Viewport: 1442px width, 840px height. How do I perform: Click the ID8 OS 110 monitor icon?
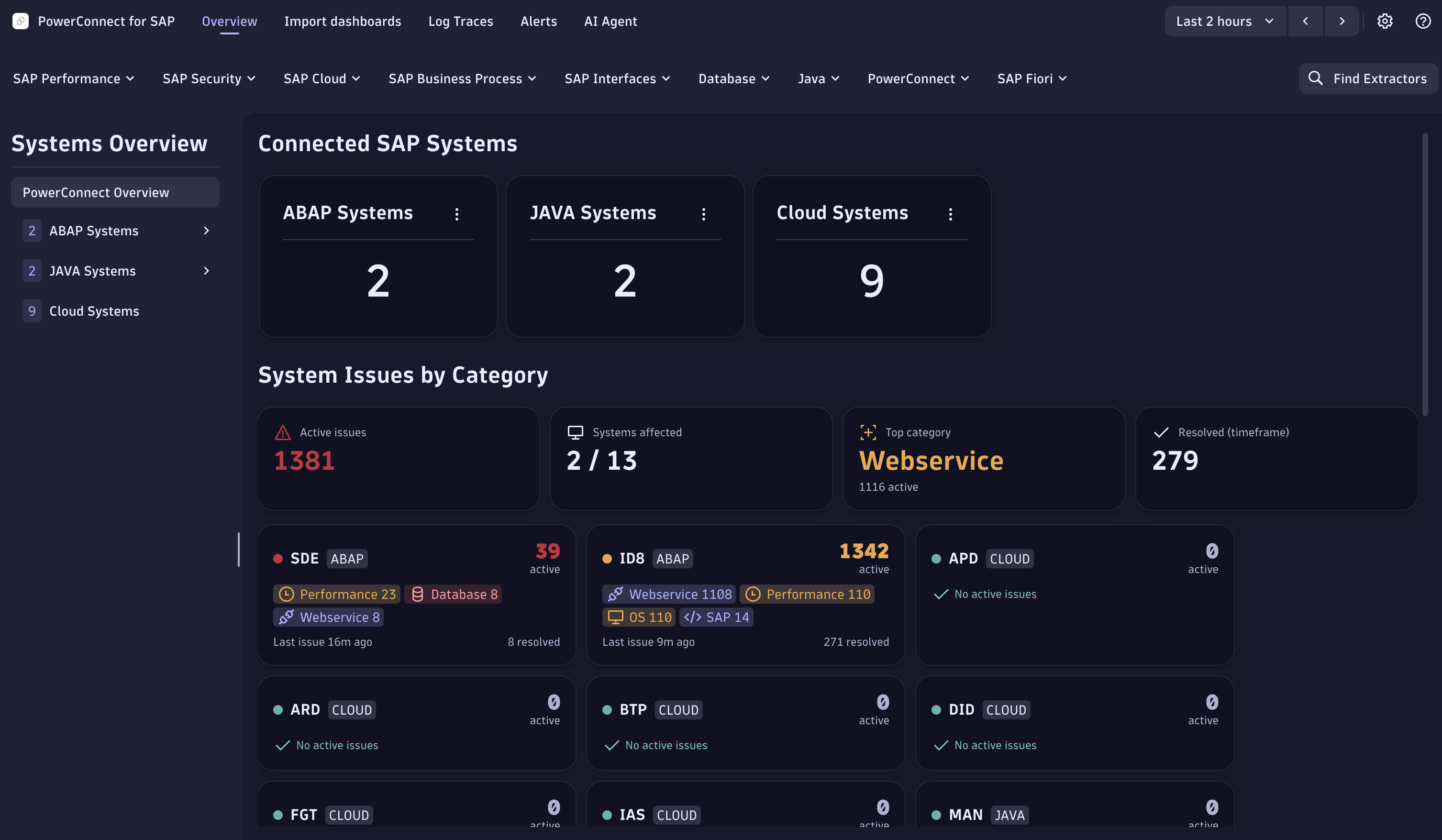[615, 617]
